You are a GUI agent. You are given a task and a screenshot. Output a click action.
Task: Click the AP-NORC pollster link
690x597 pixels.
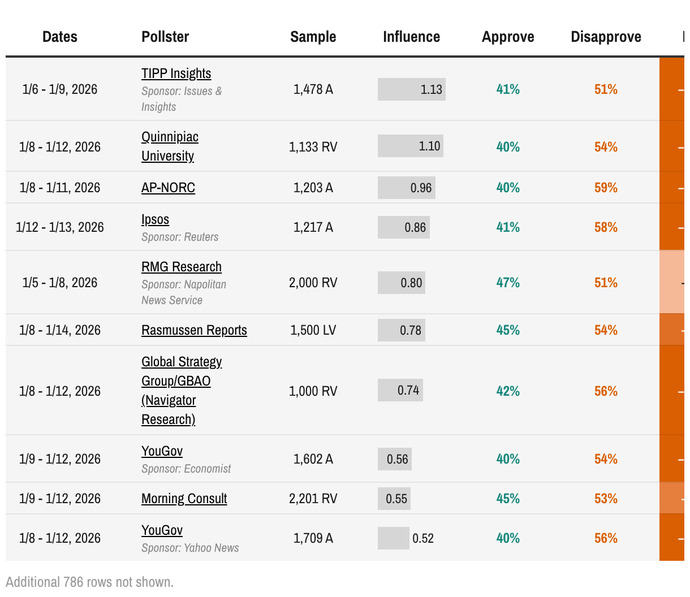(x=168, y=187)
